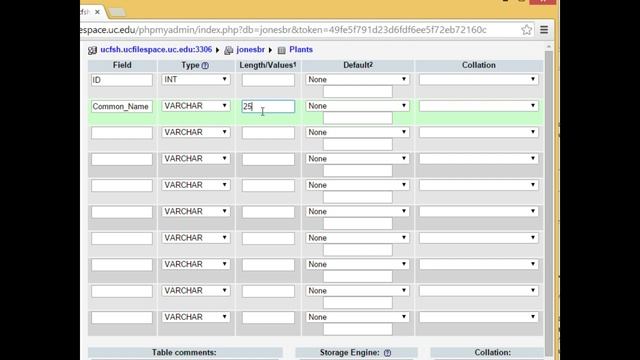The height and width of the screenshot is (360, 640).
Task: Click the Length/Values column header
Action: click(x=268, y=65)
